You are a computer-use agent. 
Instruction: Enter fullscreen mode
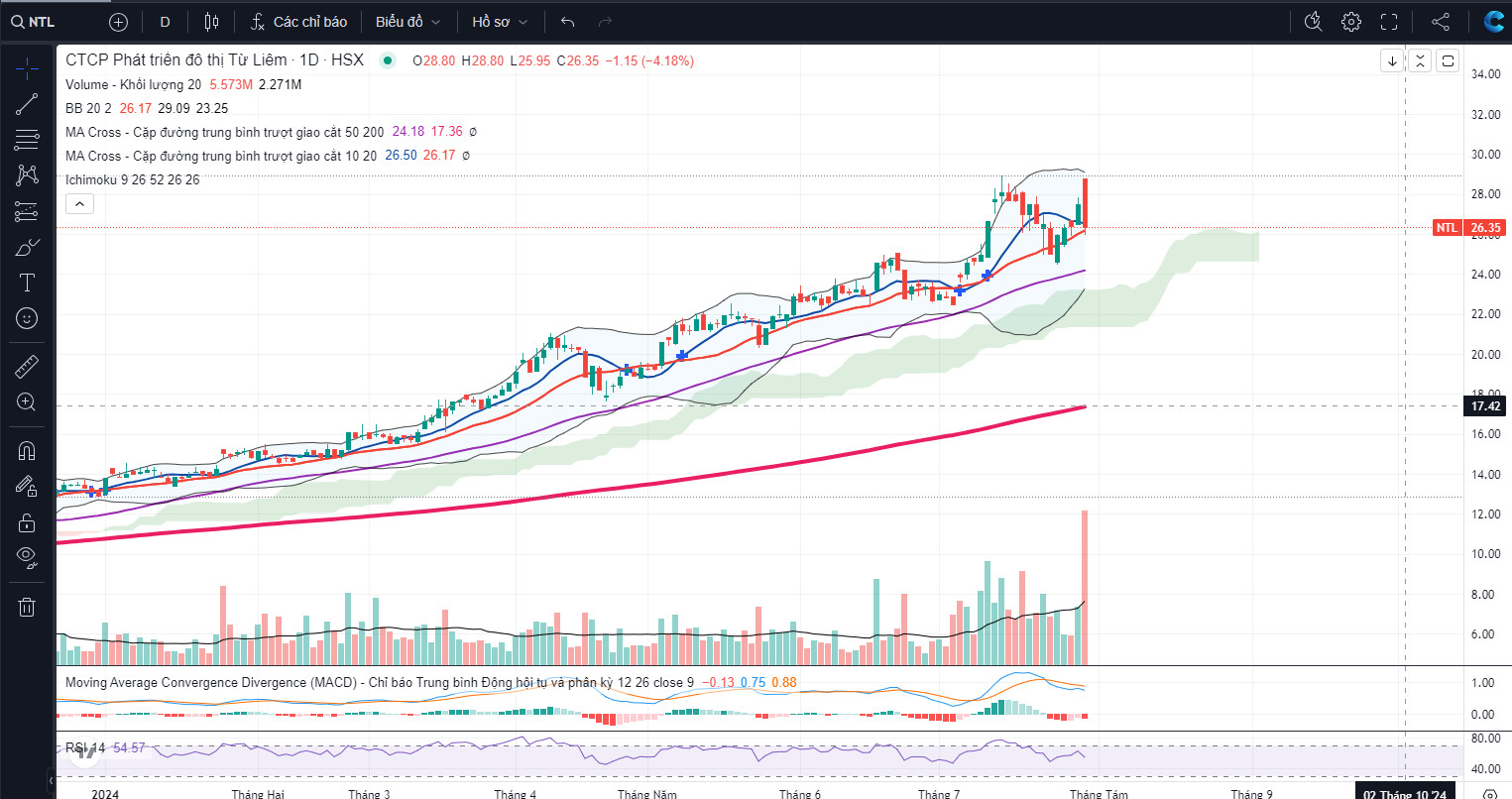(1389, 22)
